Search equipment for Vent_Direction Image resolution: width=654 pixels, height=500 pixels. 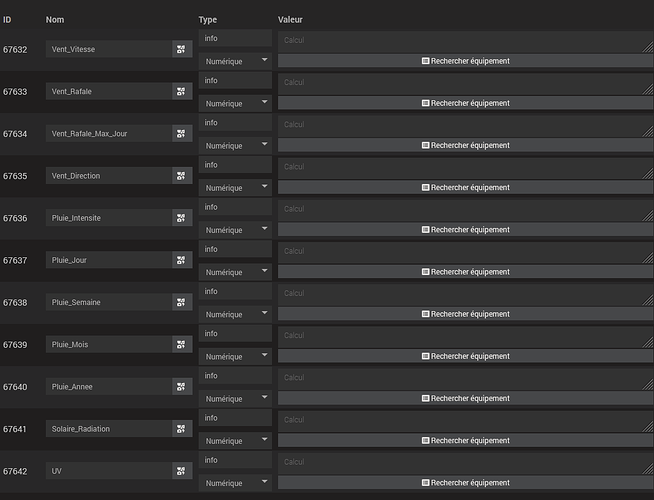465,187
